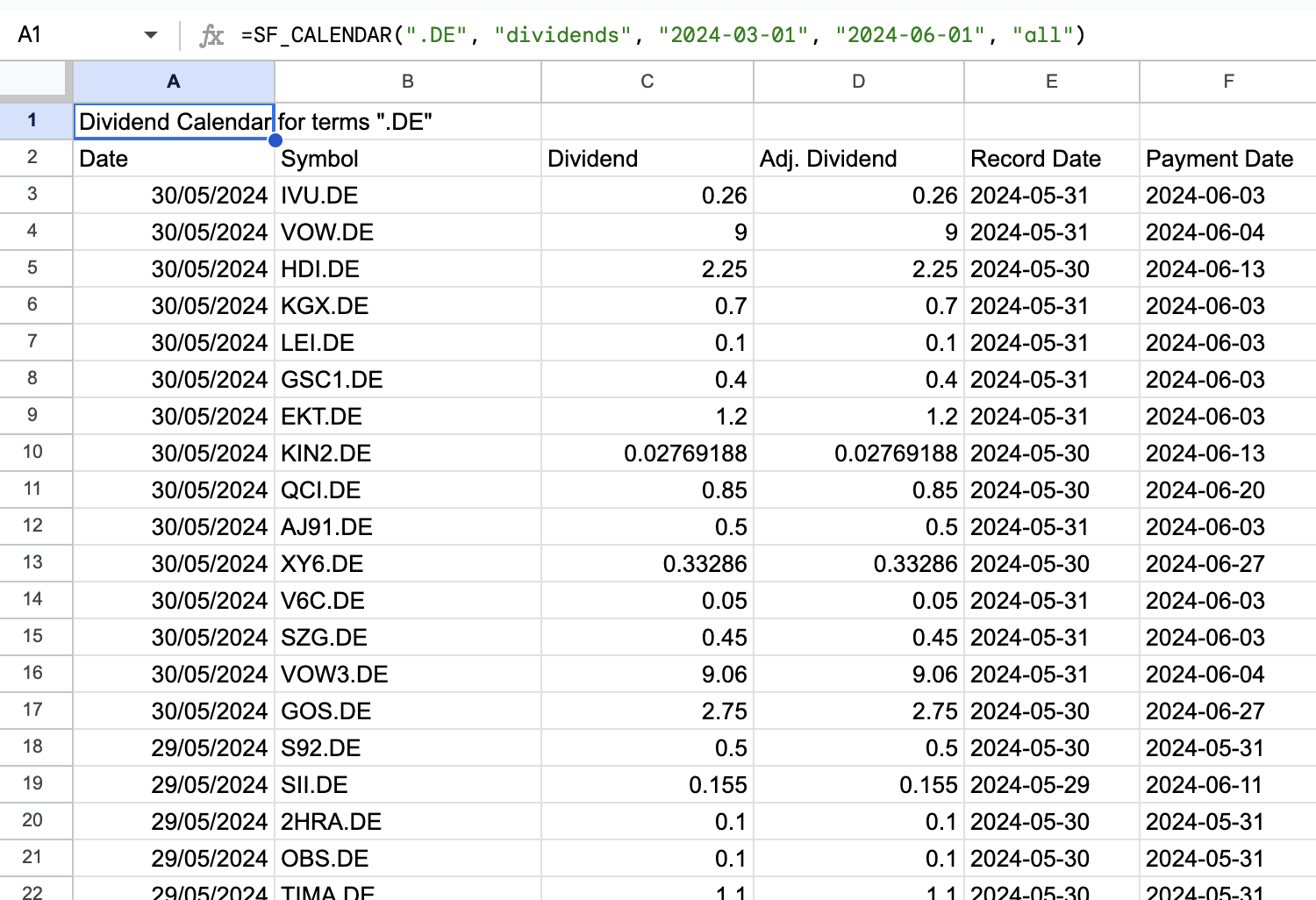Select column F header
The width and height of the screenshot is (1316, 900).
[x=1228, y=82]
